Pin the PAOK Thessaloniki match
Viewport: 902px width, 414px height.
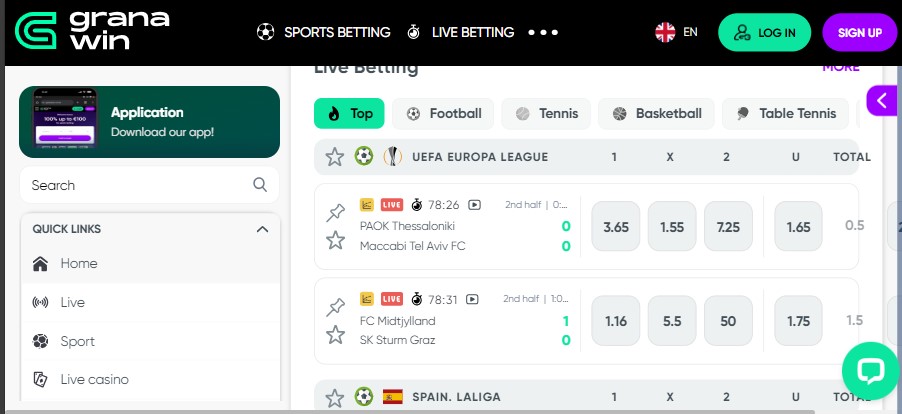(x=335, y=213)
